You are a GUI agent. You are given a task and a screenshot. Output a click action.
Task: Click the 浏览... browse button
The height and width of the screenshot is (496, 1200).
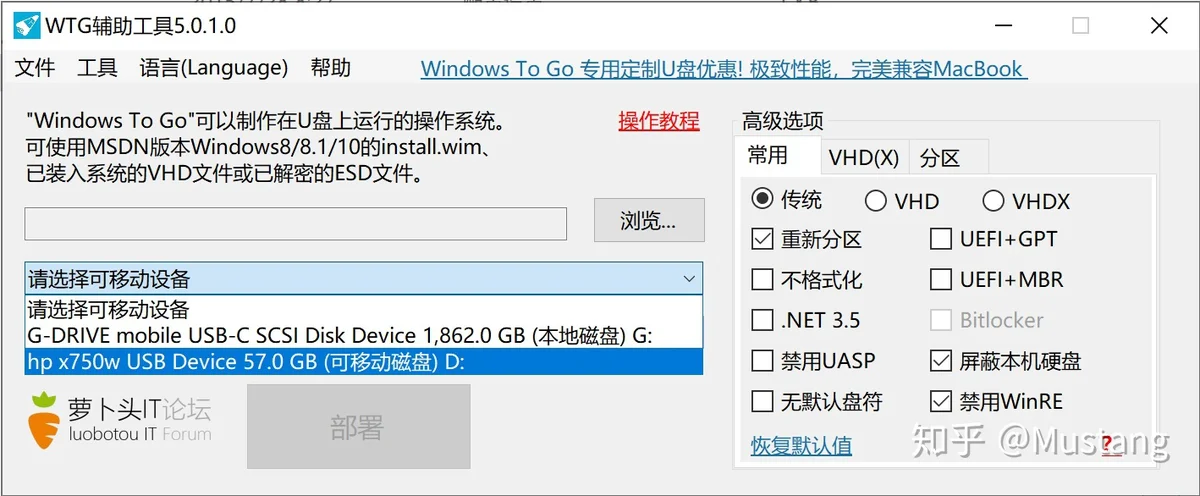(649, 220)
